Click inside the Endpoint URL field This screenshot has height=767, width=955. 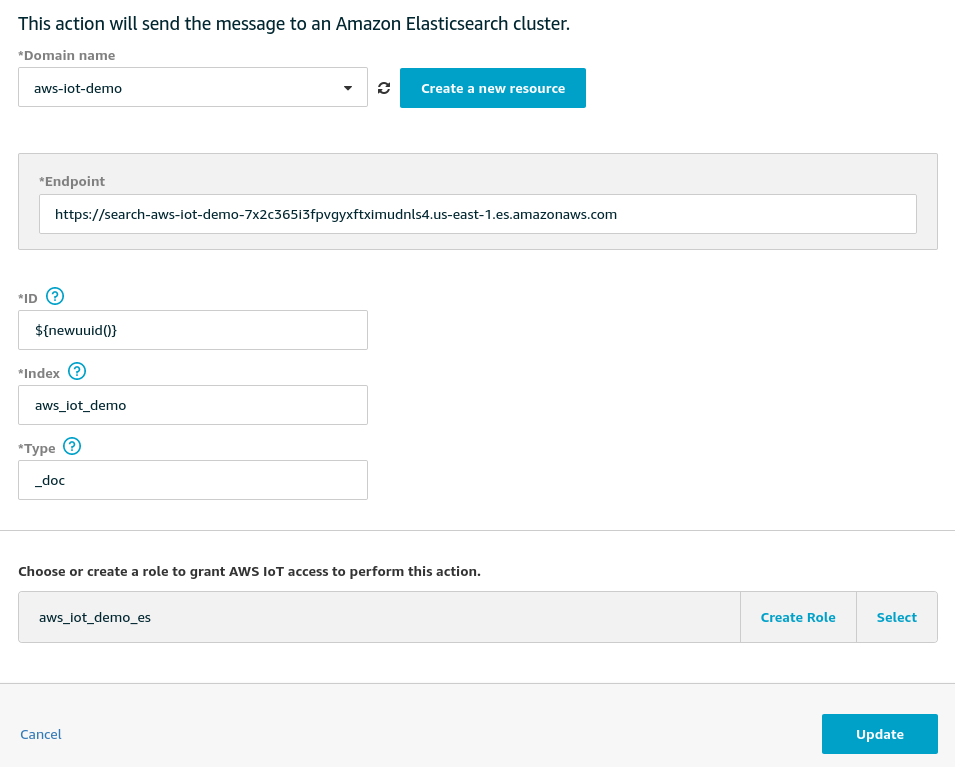tap(477, 213)
